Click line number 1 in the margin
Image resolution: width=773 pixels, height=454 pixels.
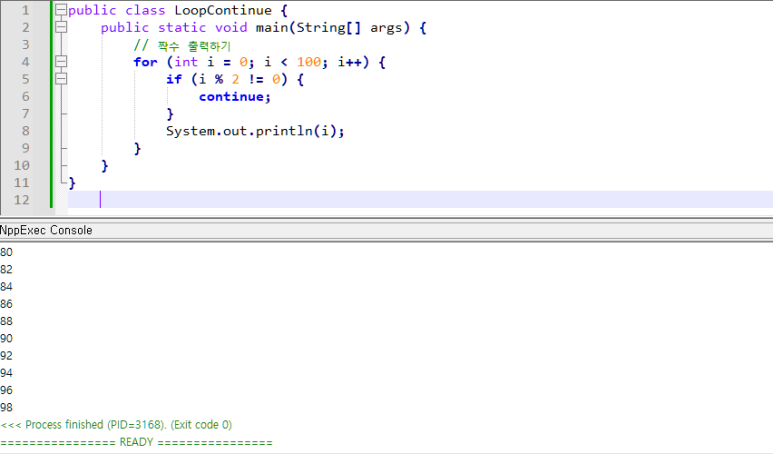pos(25,10)
